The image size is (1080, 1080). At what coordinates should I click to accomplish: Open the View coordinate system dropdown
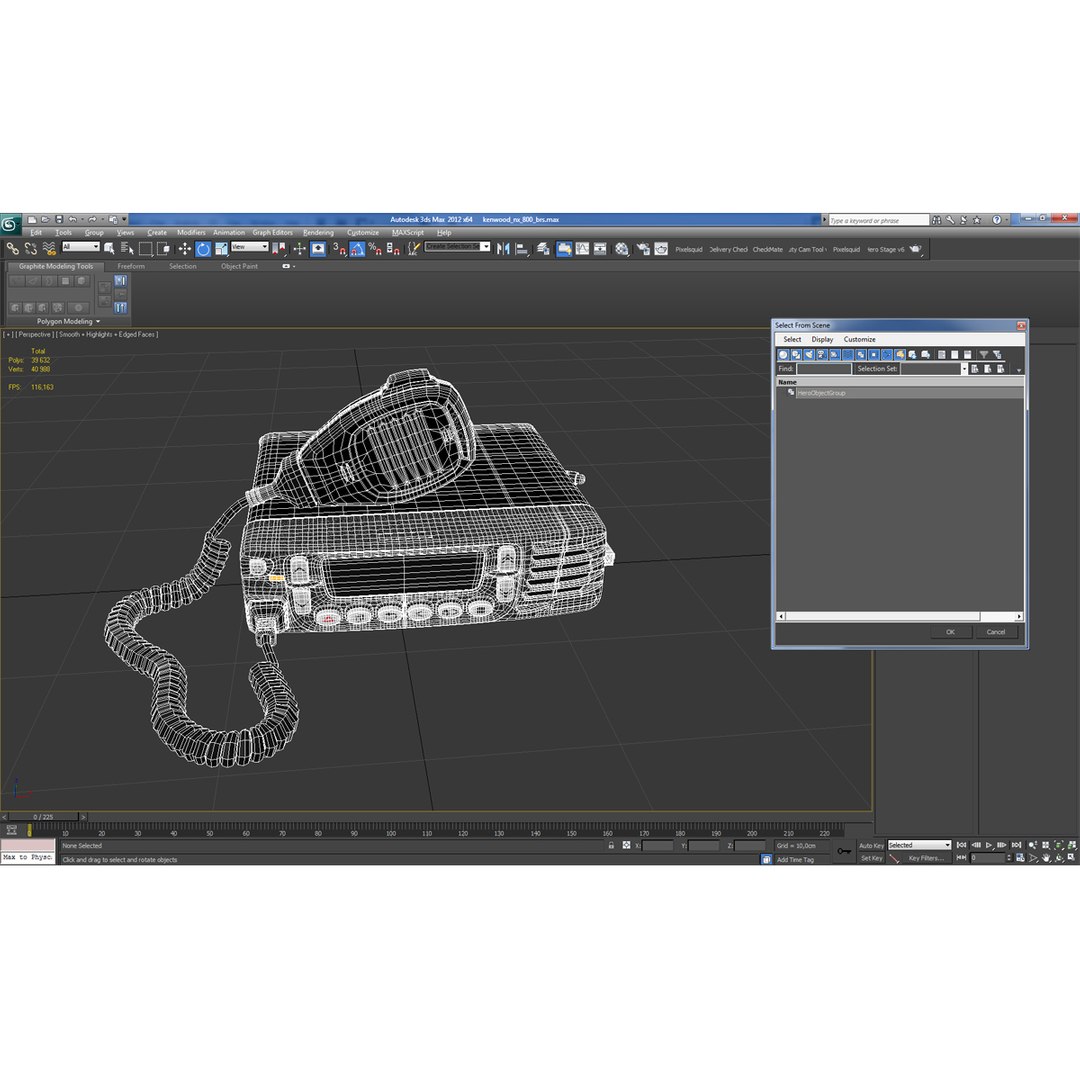(249, 247)
